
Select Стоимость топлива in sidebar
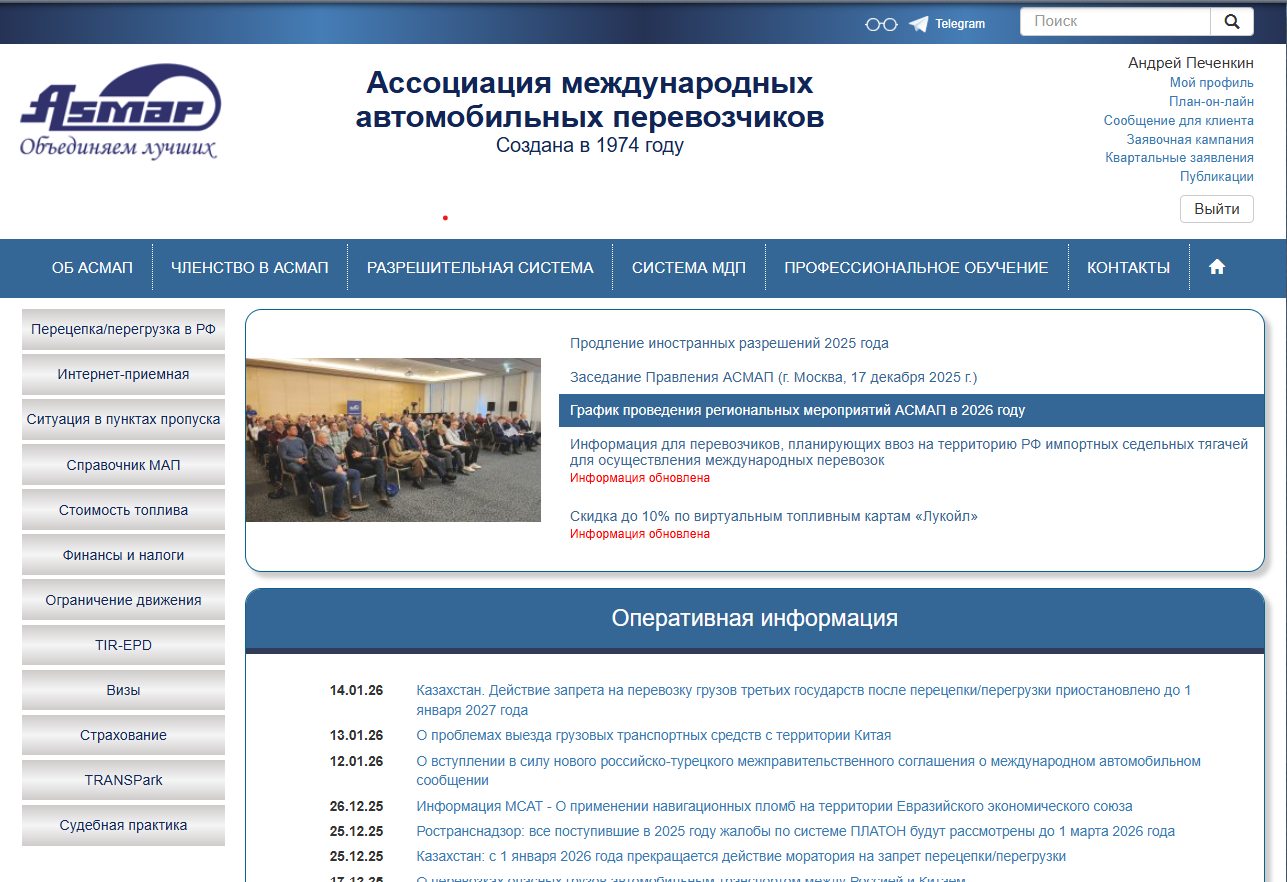(x=123, y=510)
